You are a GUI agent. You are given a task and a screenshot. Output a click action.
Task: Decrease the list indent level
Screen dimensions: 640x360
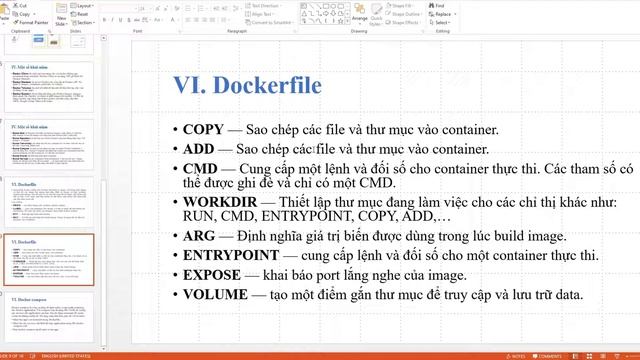pyautogui.click(x=216, y=9)
